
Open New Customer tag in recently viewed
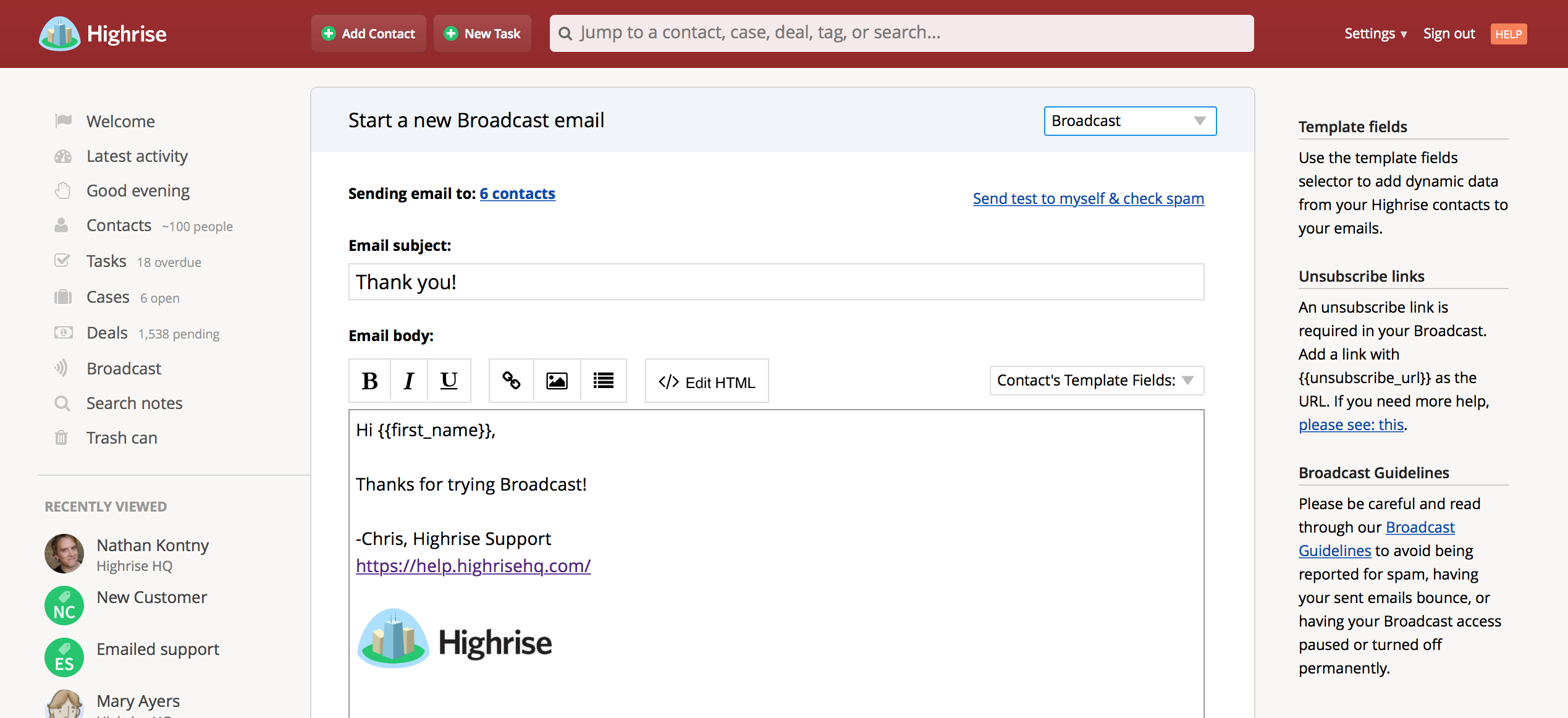pyautogui.click(x=151, y=597)
